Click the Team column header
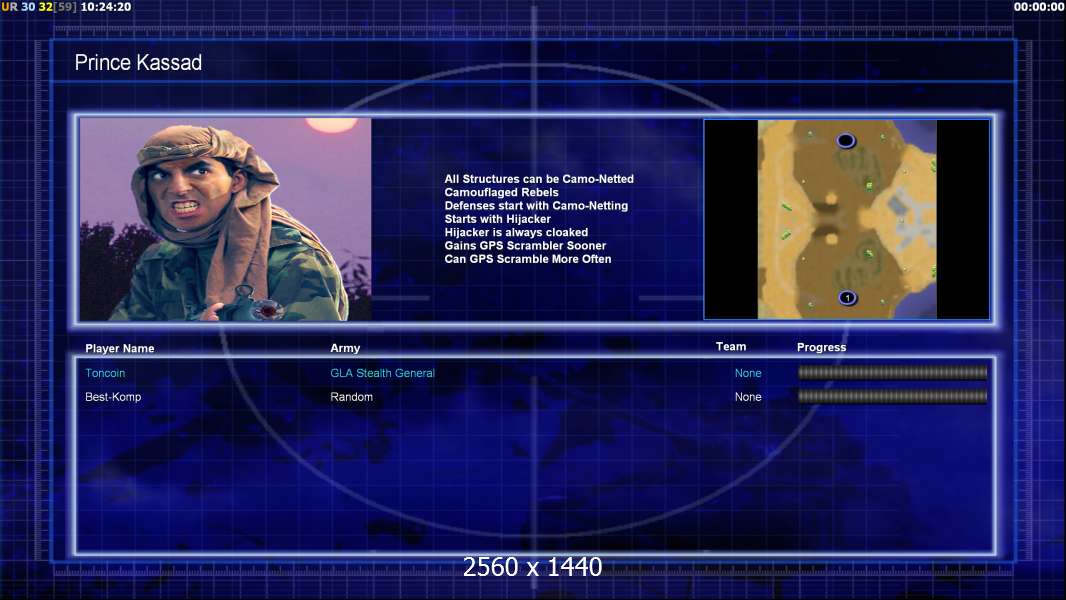Image resolution: width=1066 pixels, height=600 pixels. 731,347
